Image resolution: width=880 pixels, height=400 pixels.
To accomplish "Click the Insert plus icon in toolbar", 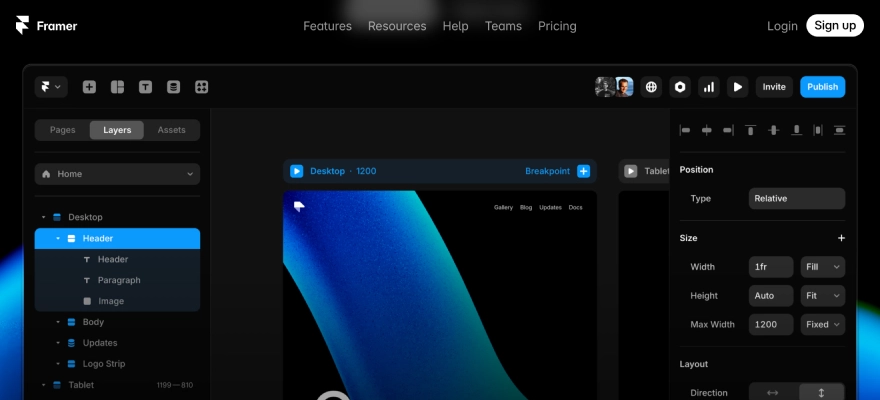I will [x=89, y=87].
